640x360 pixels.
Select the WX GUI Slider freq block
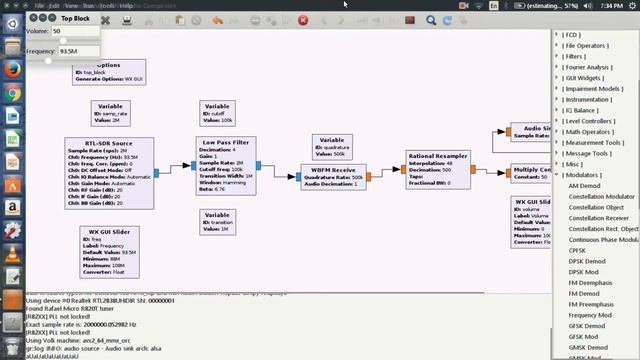tap(109, 252)
